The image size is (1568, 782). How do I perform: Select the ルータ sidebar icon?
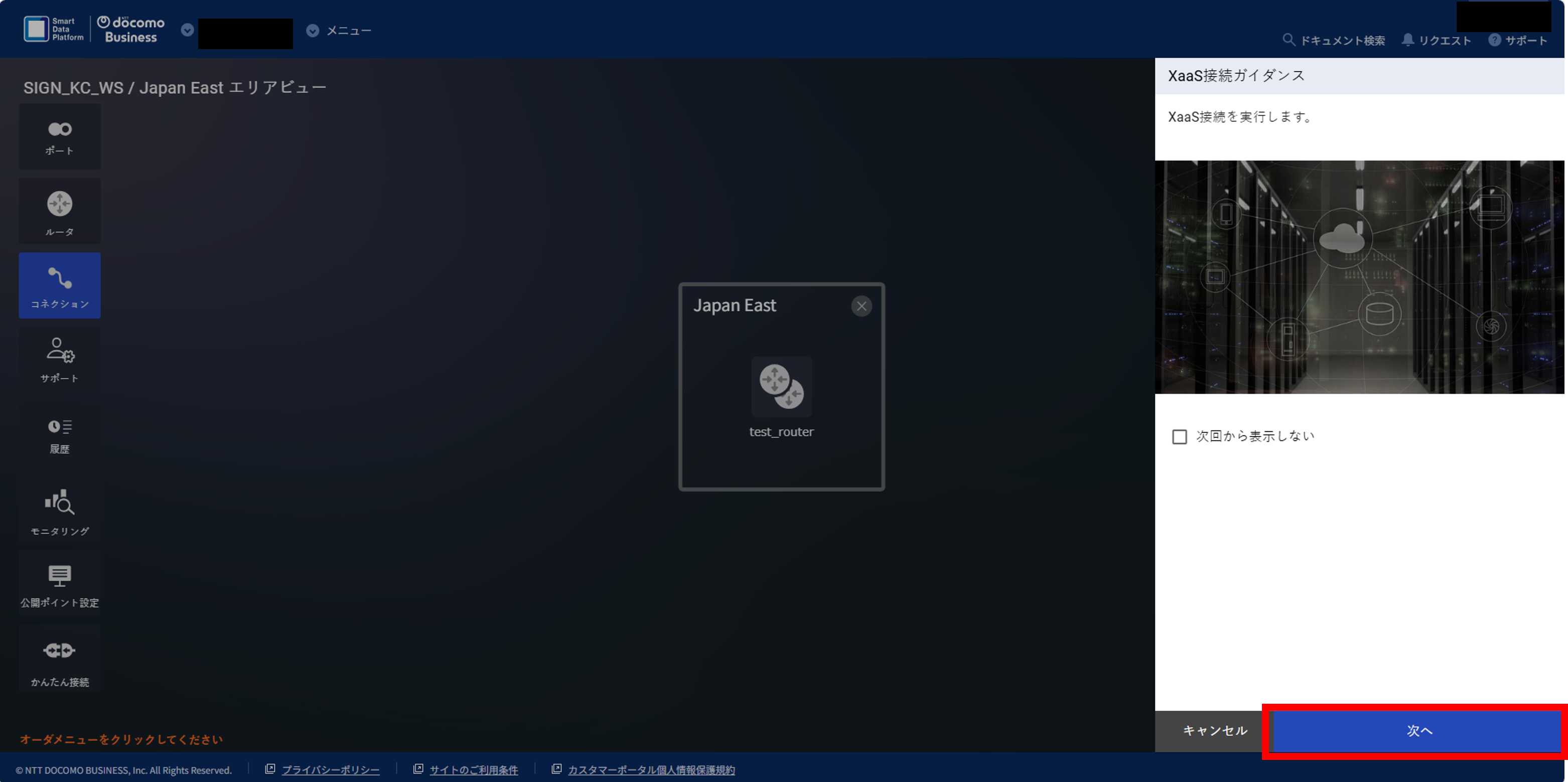(60, 212)
